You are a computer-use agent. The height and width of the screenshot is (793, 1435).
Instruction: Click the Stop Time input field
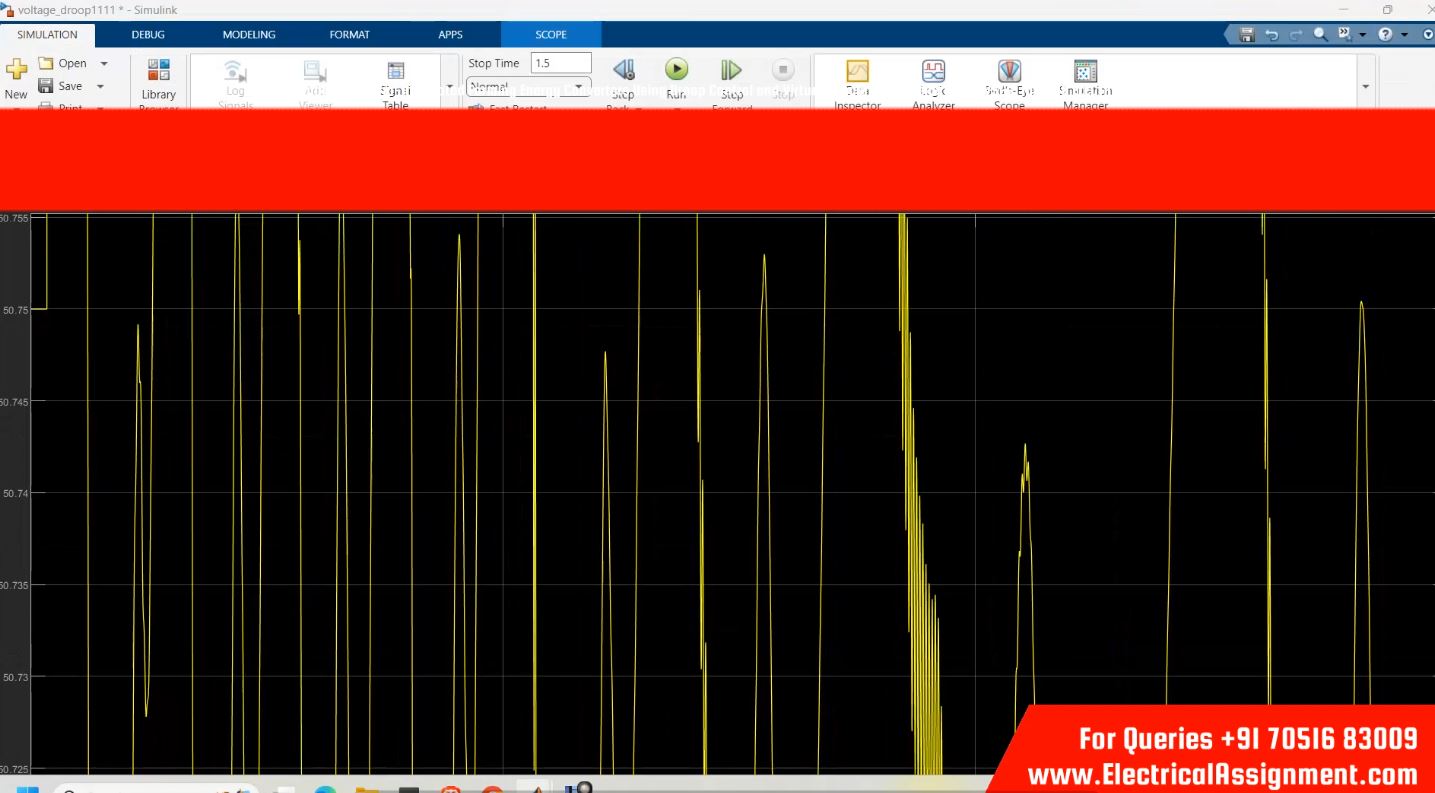coord(561,63)
